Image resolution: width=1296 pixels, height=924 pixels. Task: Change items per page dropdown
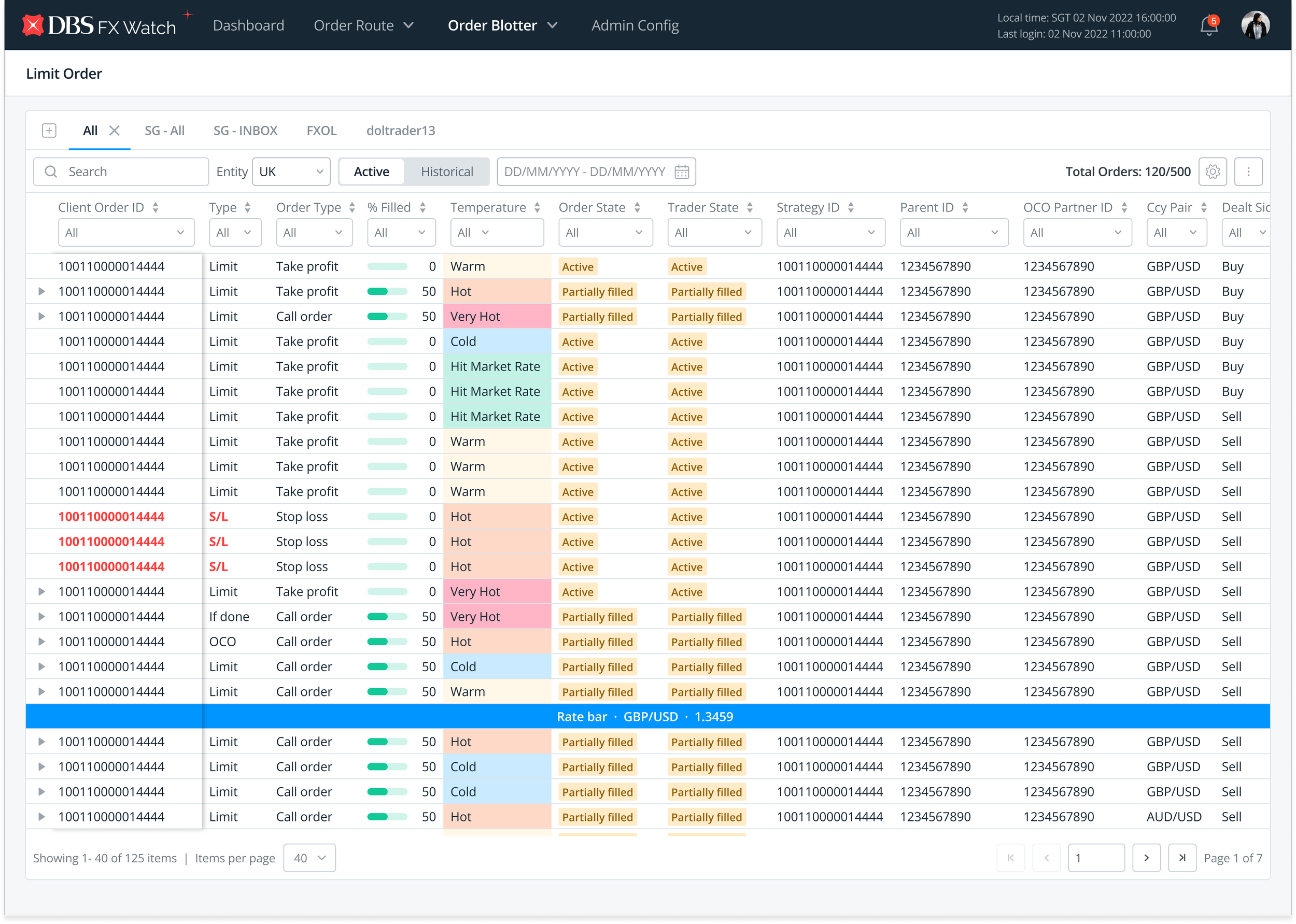click(x=309, y=858)
